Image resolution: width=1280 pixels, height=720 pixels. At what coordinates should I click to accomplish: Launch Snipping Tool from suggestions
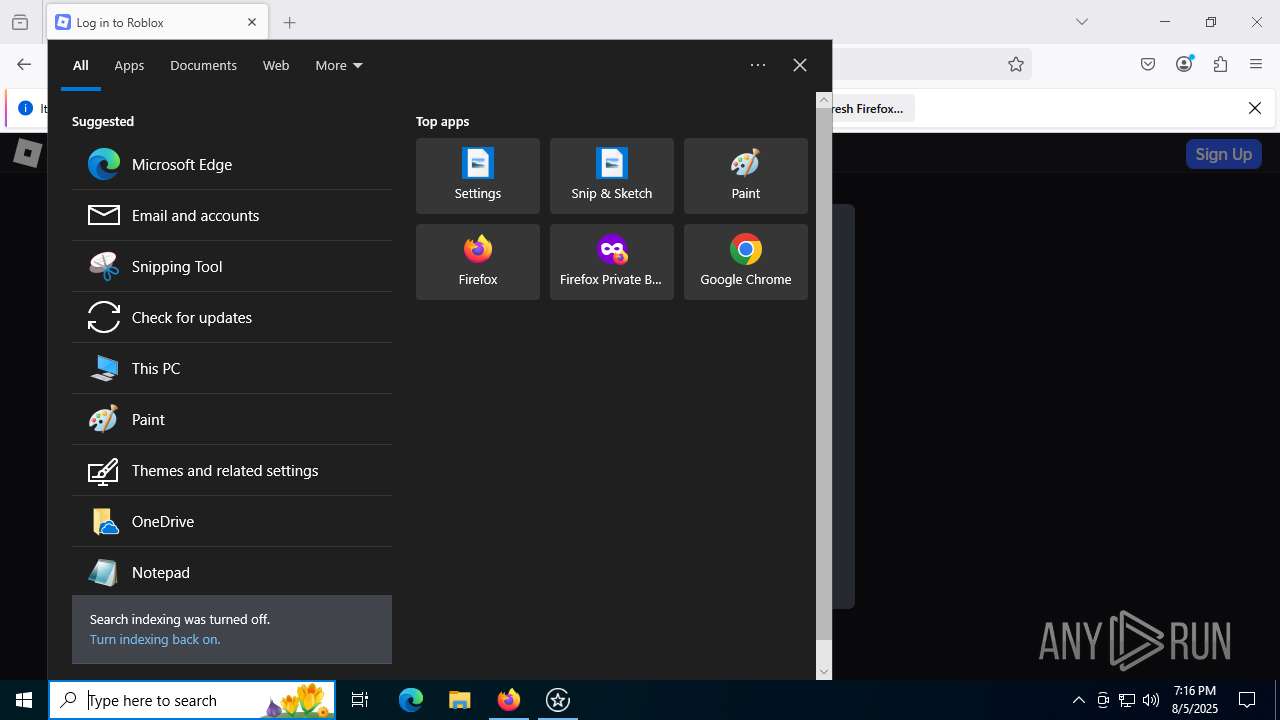(232, 266)
